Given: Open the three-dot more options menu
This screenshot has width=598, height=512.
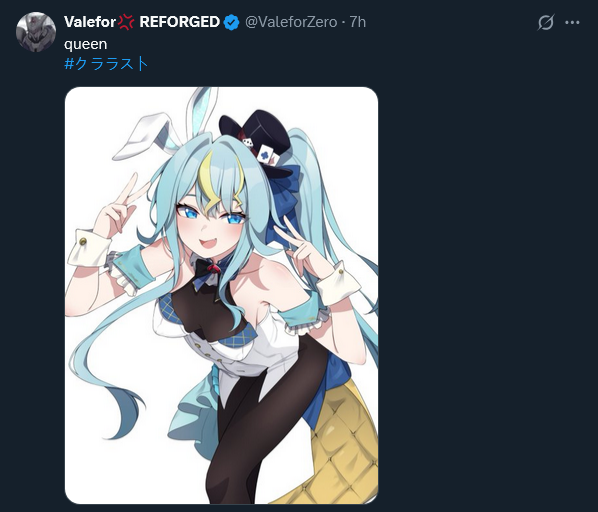Looking at the screenshot, I should [x=572, y=22].
